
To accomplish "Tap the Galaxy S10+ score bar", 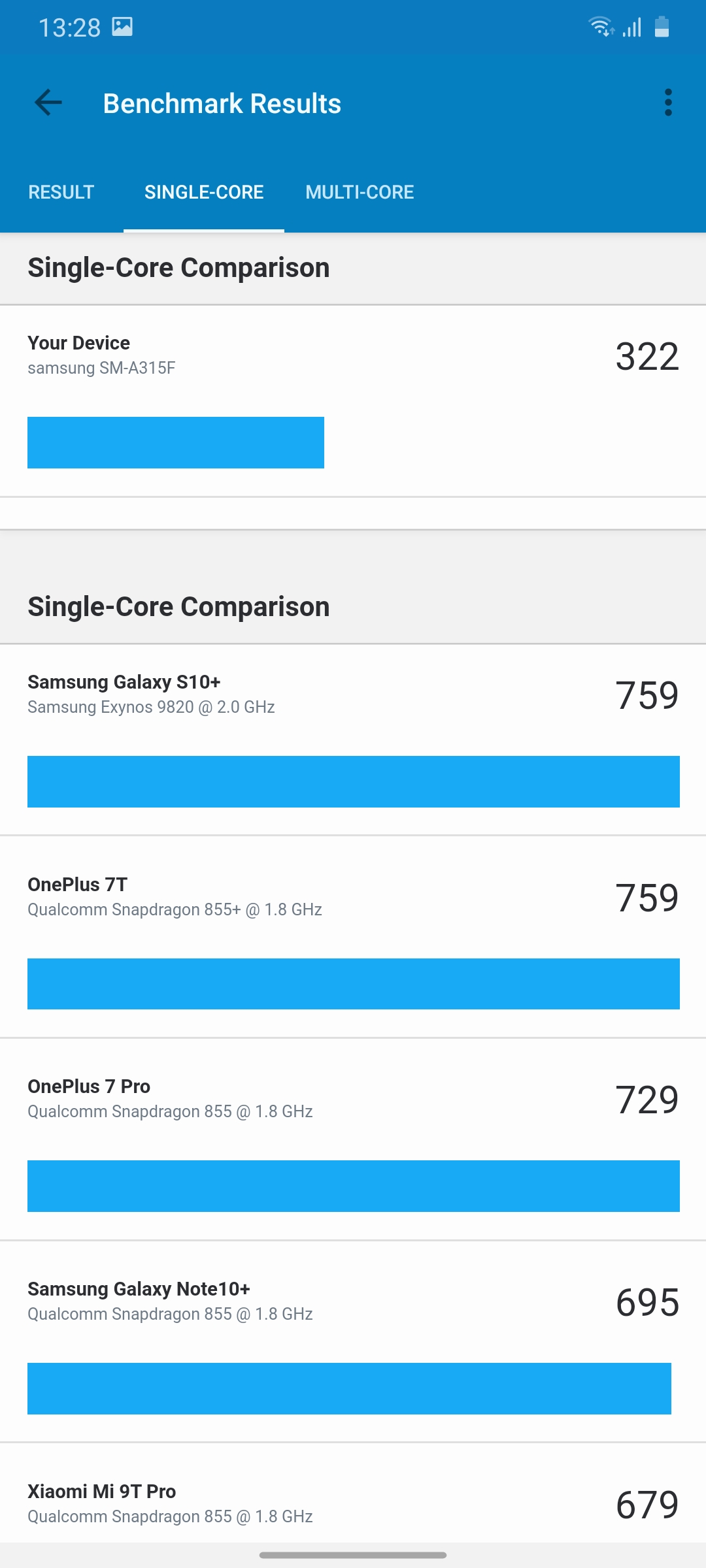I will coord(353,781).
